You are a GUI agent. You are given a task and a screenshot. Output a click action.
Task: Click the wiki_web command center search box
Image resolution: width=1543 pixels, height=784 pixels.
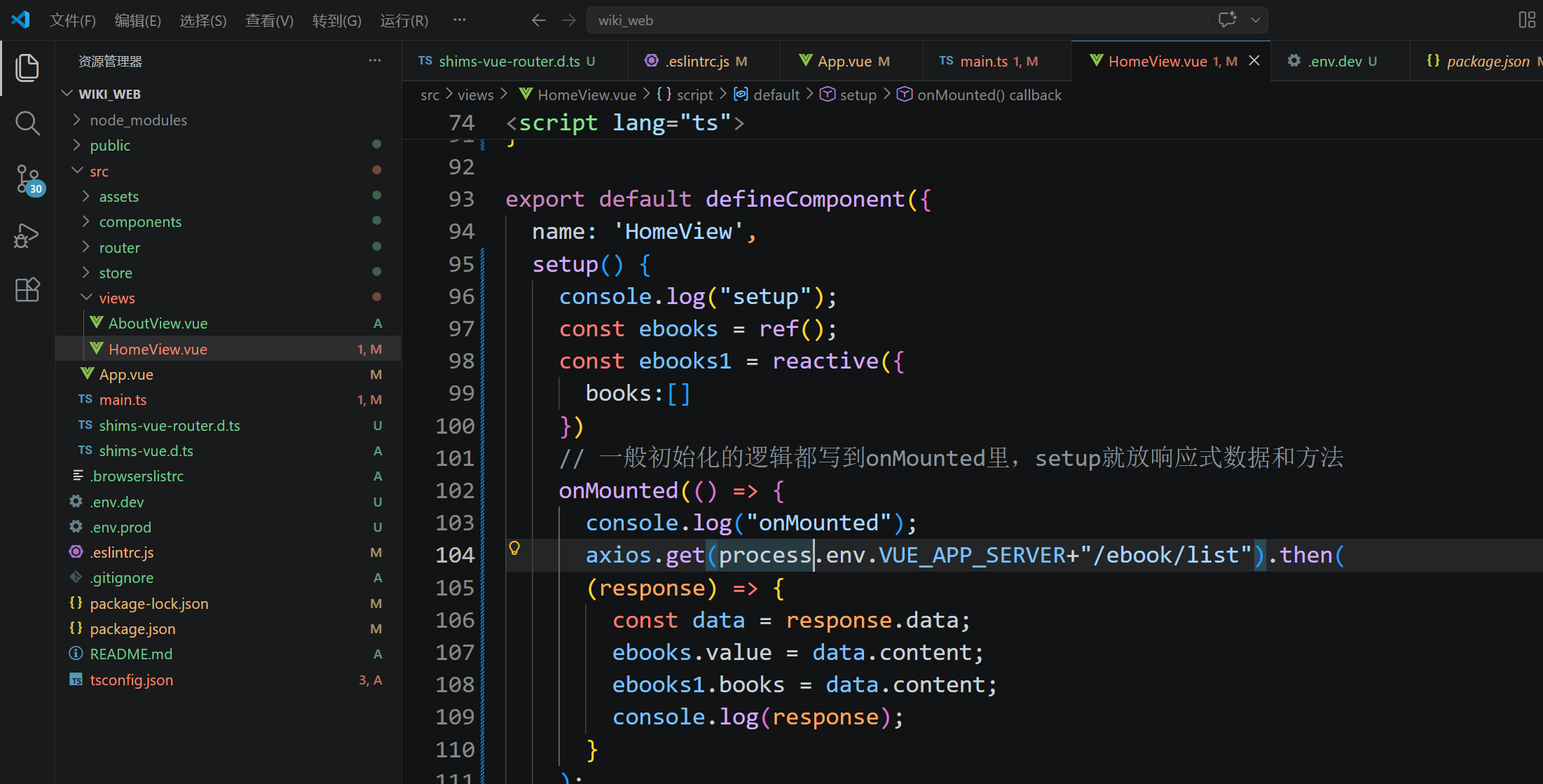pos(897,20)
